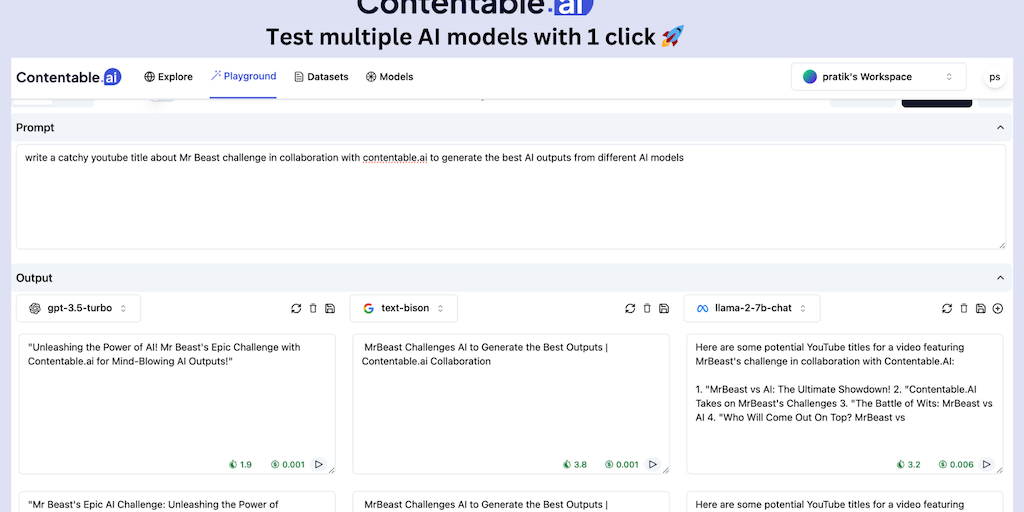Open the text-bison model selector

(x=404, y=308)
